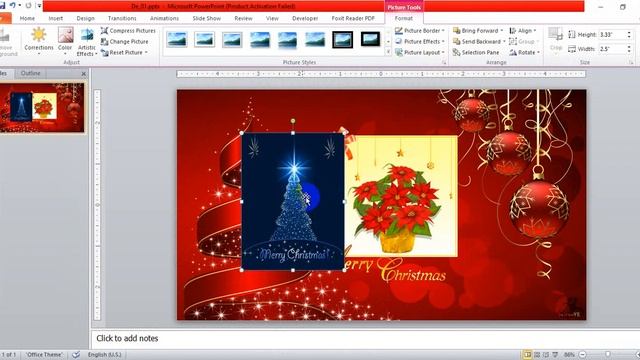Open Size group dialog launcher
Screen dimensions: 640x360
(631, 62)
